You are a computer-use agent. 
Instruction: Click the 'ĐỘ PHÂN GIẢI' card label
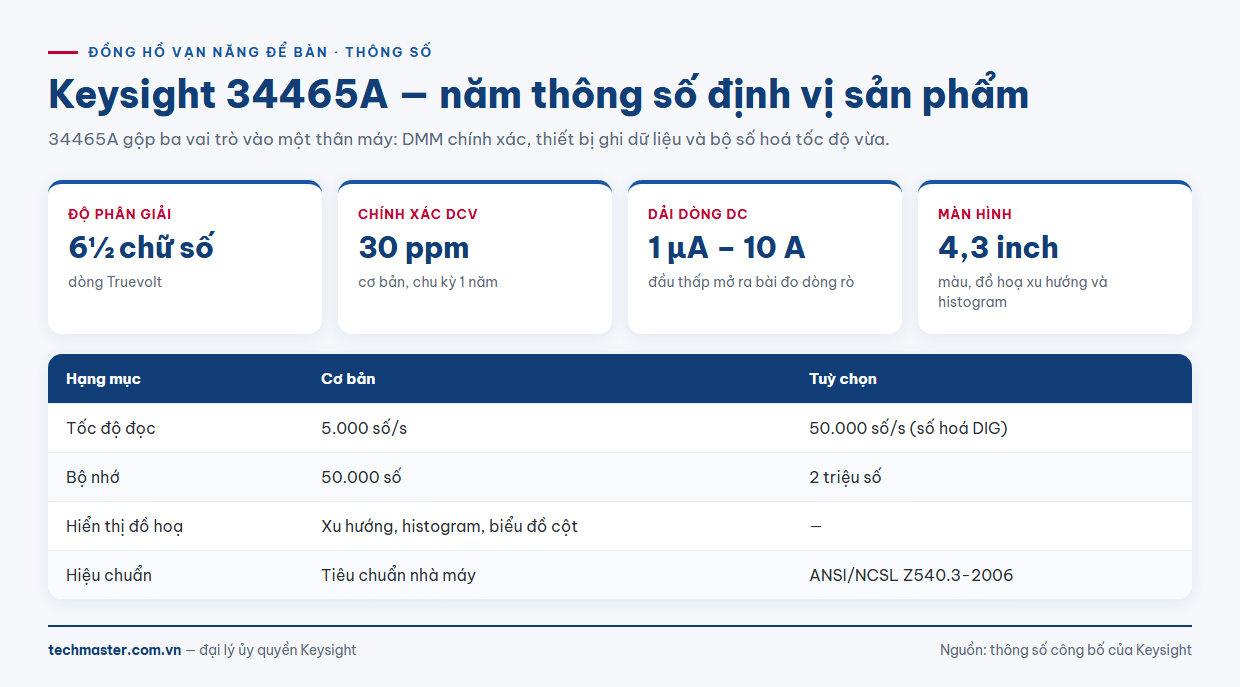(x=120, y=214)
